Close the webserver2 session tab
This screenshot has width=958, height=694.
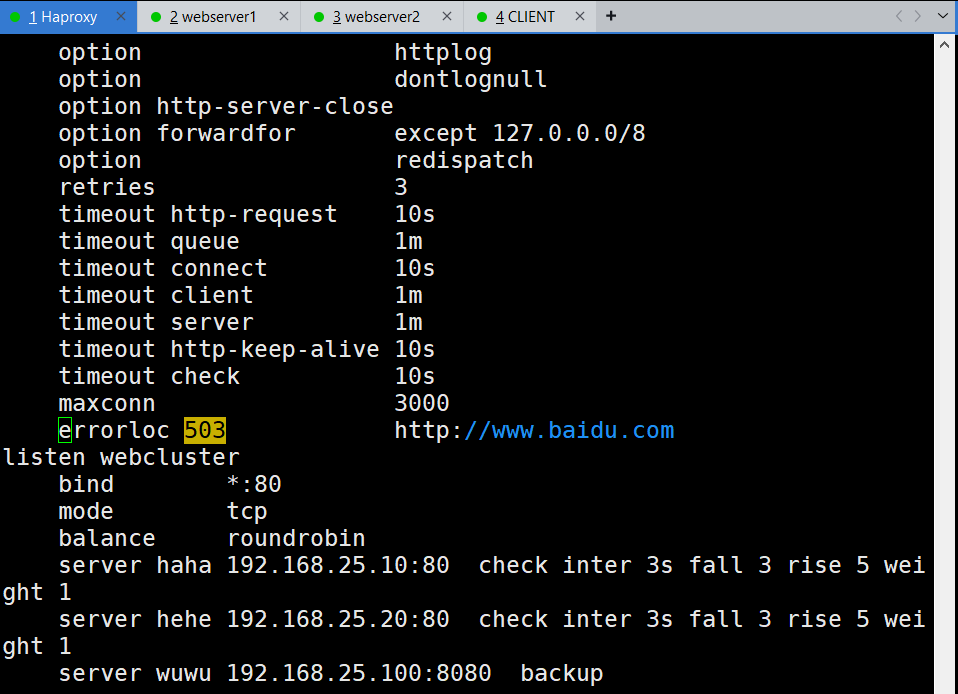coord(447,16)
